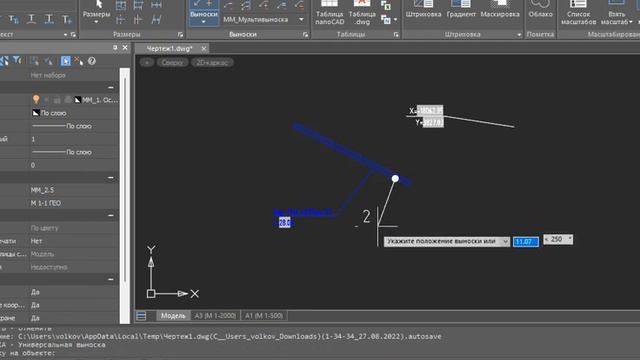Open Выноски group dialog launcher

[305, 35]
